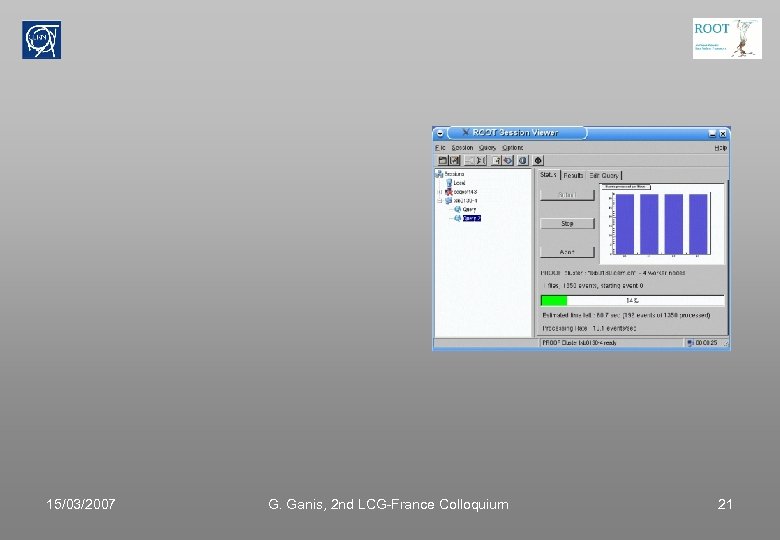Viewport: 780px width, 540px height.
Task: Select the expanded session below red-star entry
Action: click(x=461, y=201)
